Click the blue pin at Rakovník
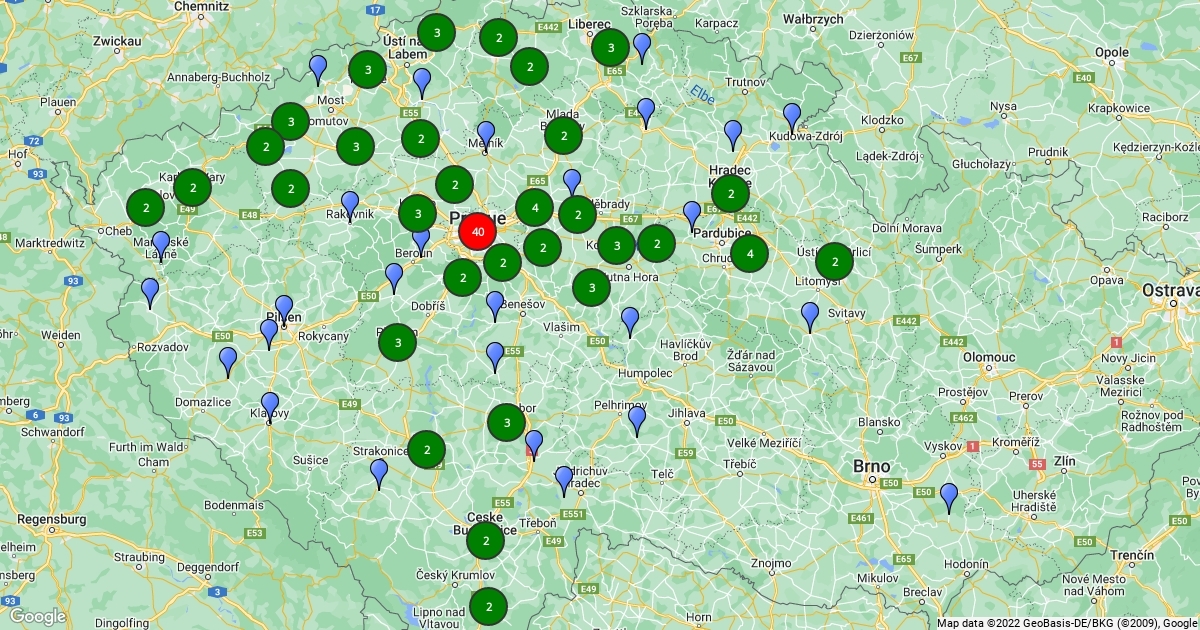 click(350, 204)
